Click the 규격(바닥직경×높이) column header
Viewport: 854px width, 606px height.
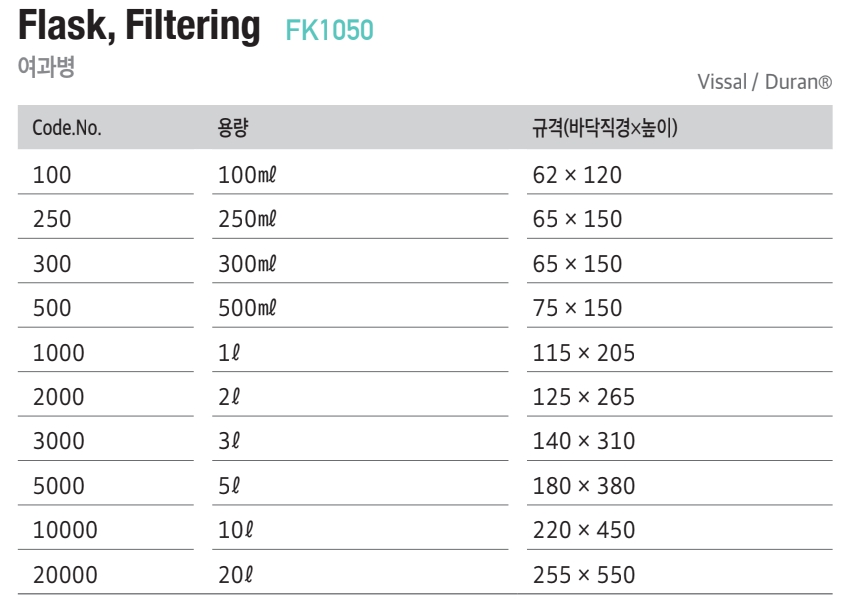[x=605, y=128]
